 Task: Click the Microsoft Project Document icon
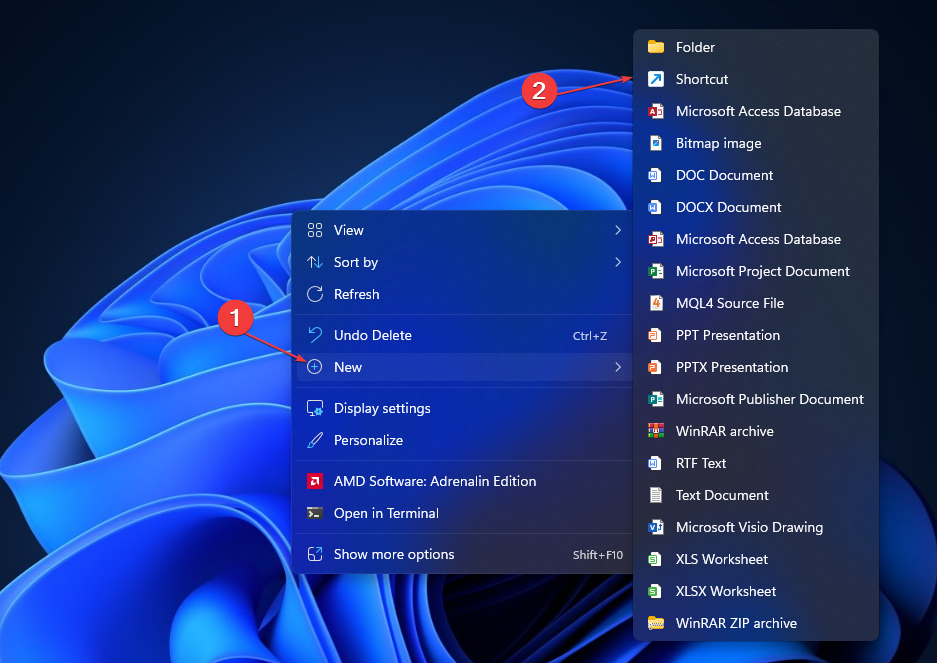pos(656,271)
